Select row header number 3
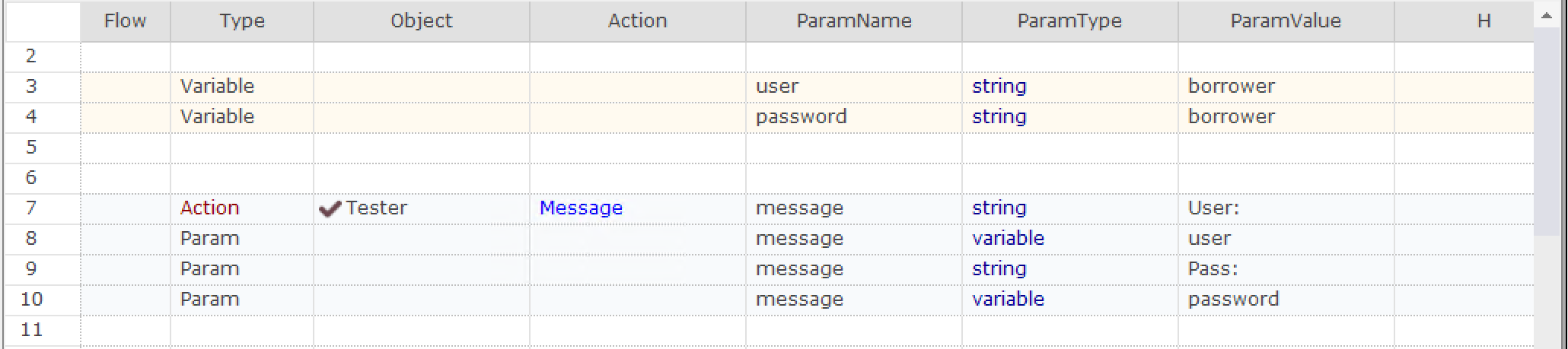 (x=31, y=87)
